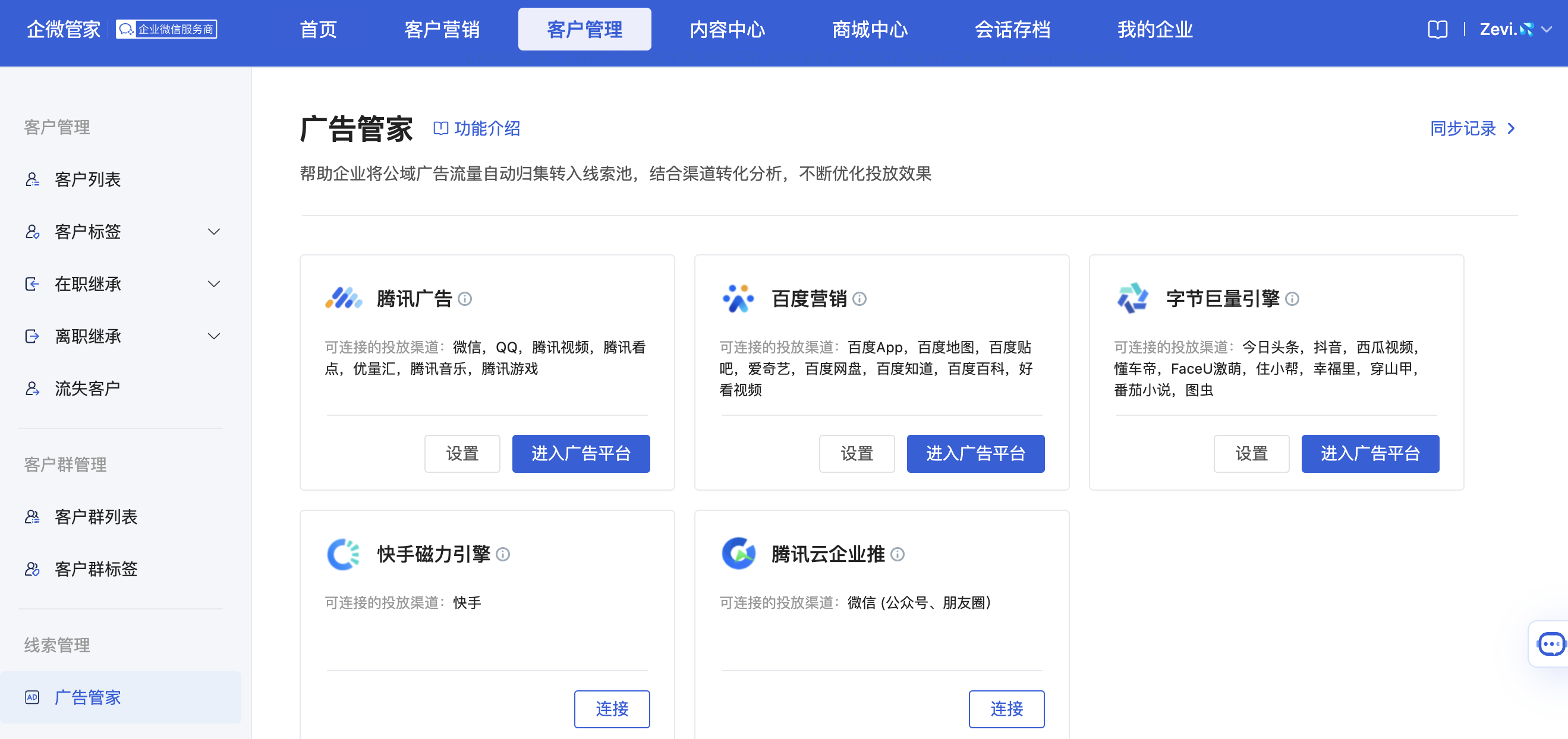Click 设置 button on 百度营销 card
This screenshot has width=1568, height=739.
tap(857, 454)
